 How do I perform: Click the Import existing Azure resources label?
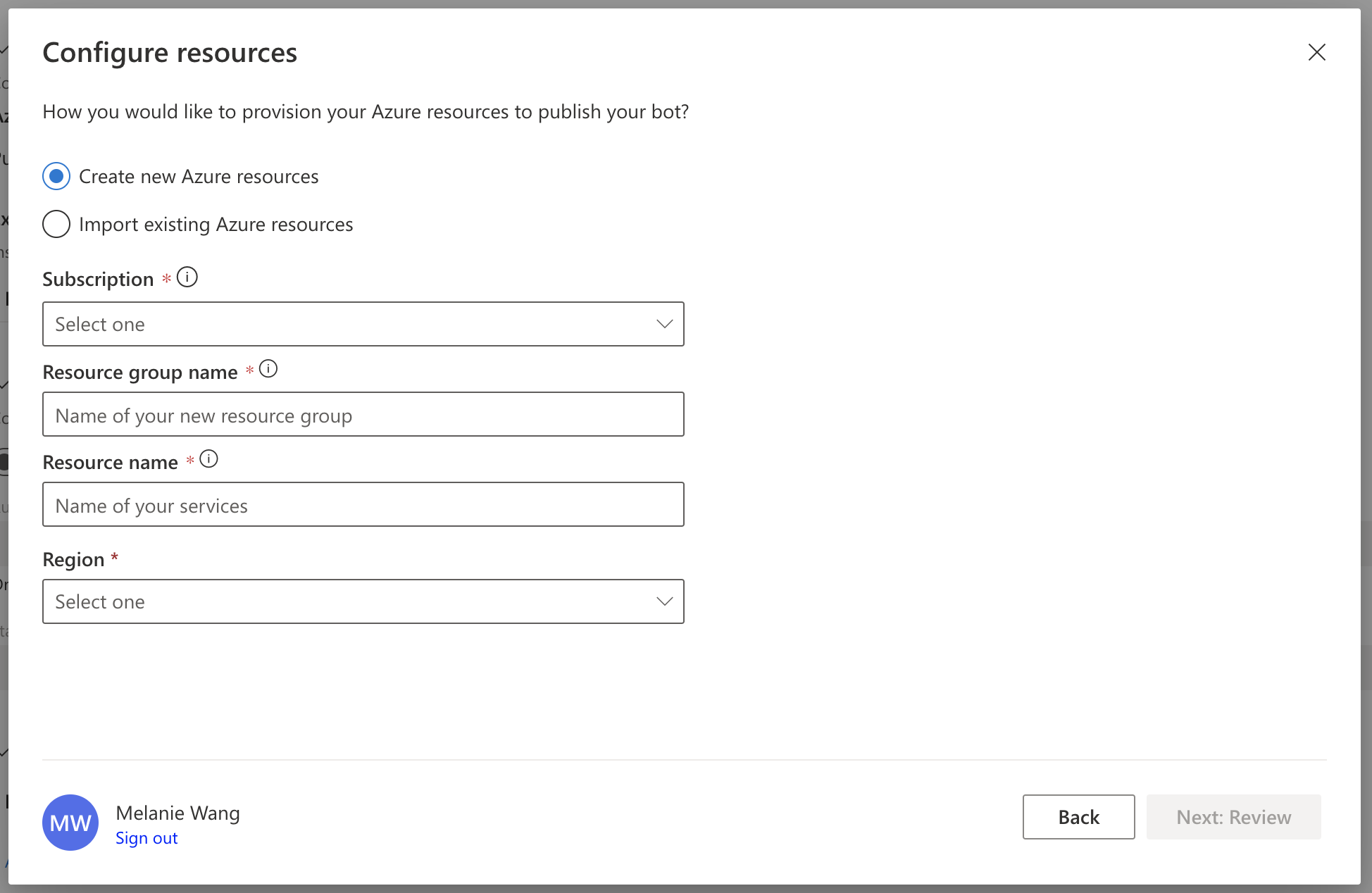tap(216, 224)
